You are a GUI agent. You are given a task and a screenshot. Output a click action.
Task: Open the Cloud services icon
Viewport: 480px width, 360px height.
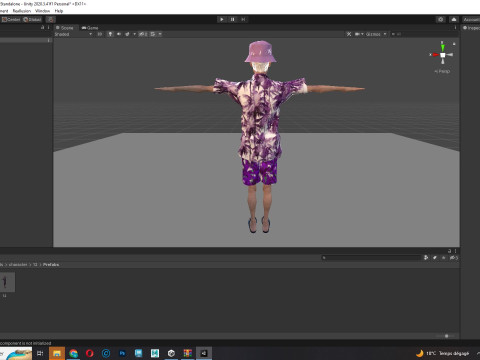coord(454,19)
